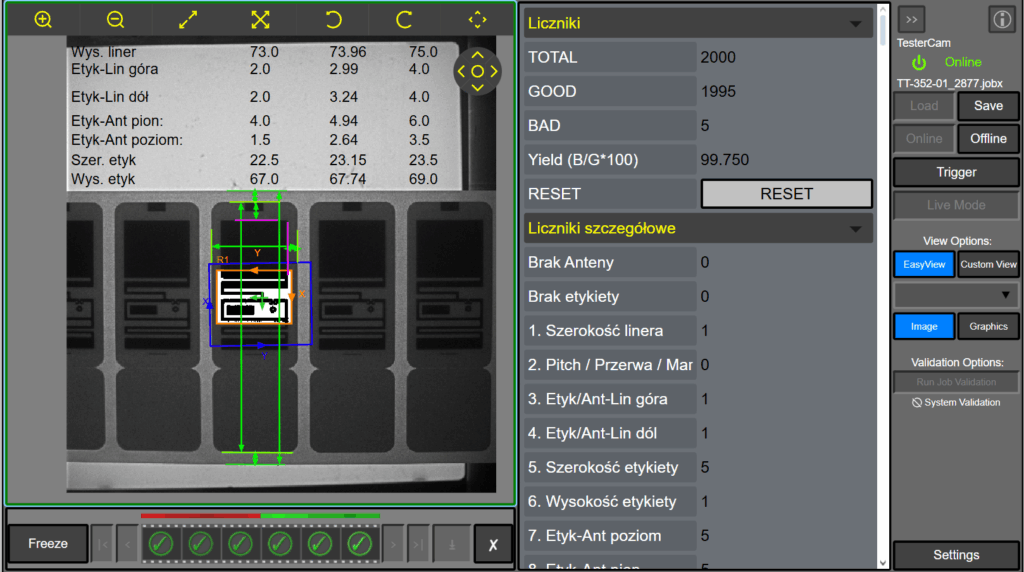
Task: Rotate image clockwise
Action: pos(405,20)
